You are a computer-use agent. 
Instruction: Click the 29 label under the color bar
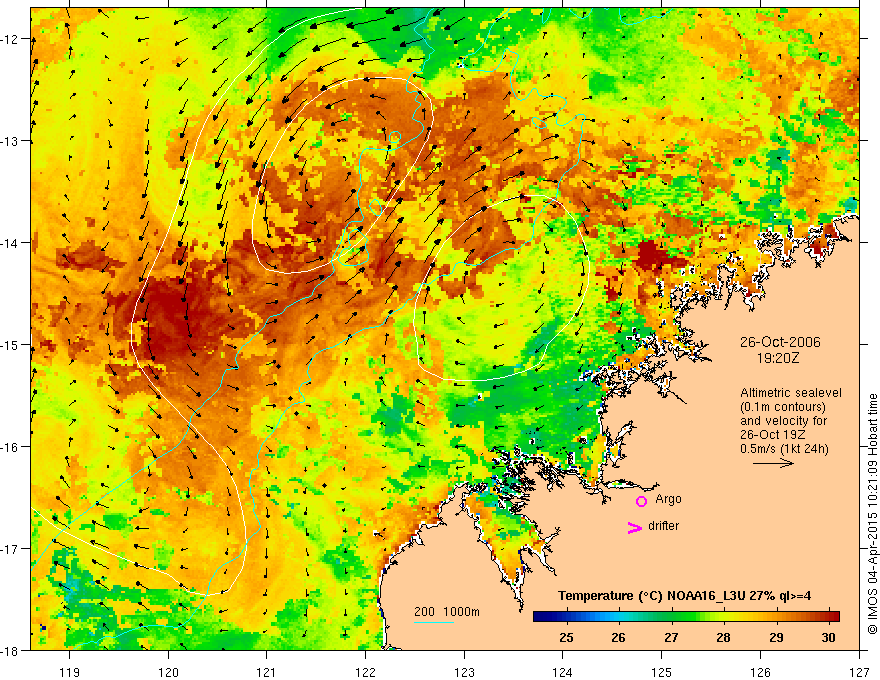(x=776, y=637)
